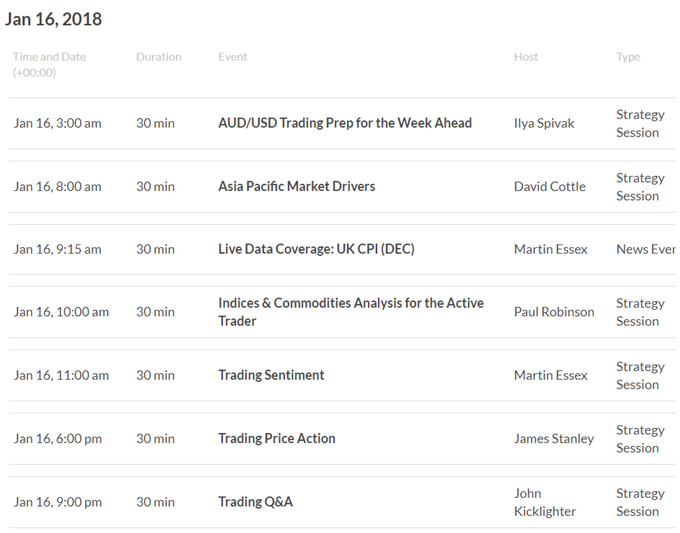Open Live Data Coverage: UK CPI (DEC)
Image resolution: width=680 pixels, height=533 pixels.
point(316,249)
